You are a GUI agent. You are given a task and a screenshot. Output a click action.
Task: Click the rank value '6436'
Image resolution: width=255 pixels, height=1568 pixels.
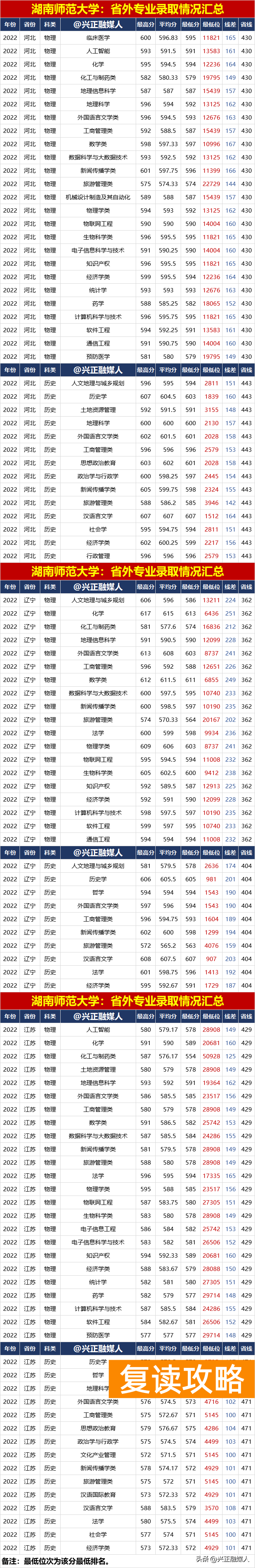211,614
